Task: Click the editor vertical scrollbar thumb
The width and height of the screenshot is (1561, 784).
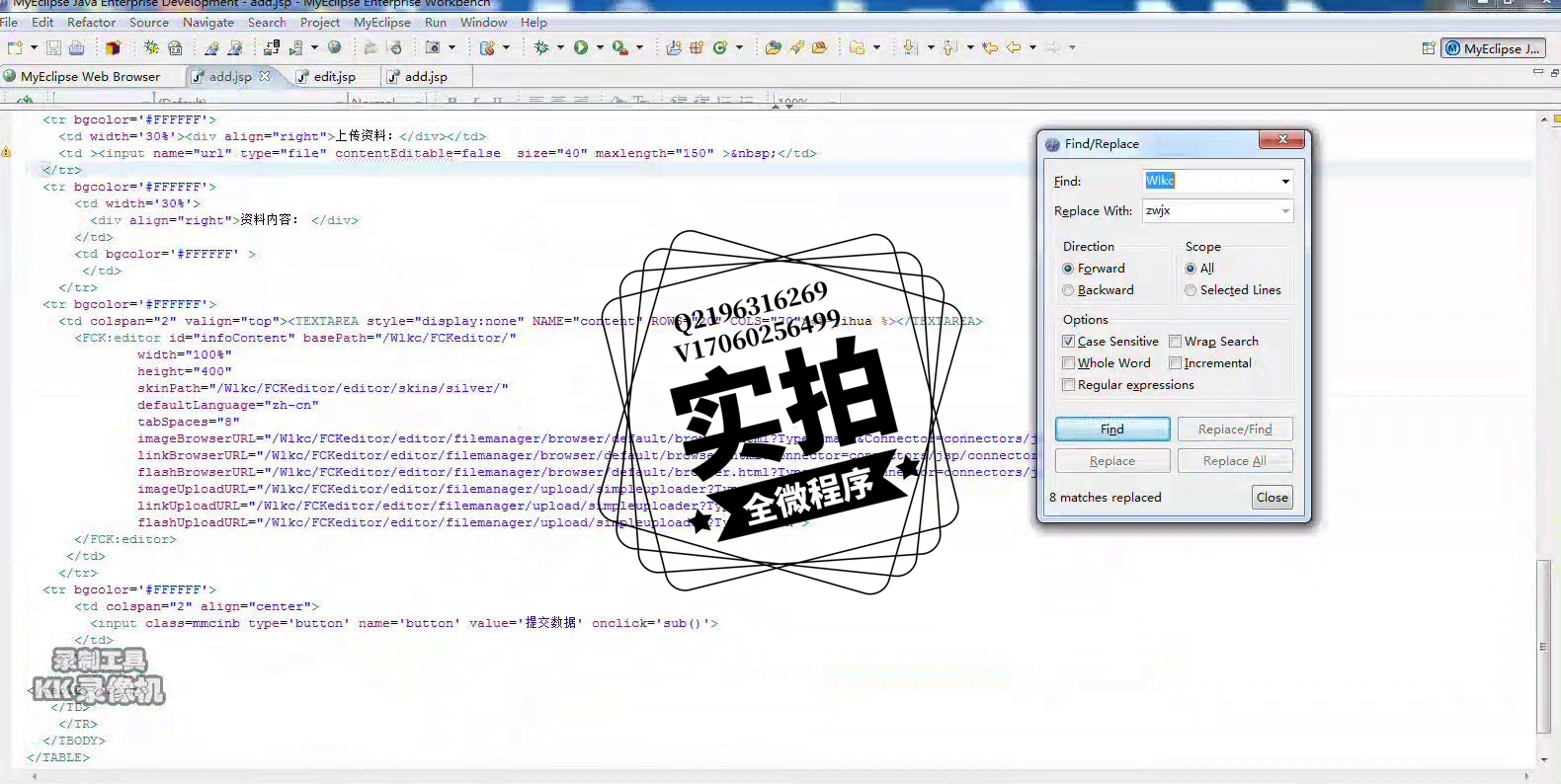Action: click(1543, 647)
